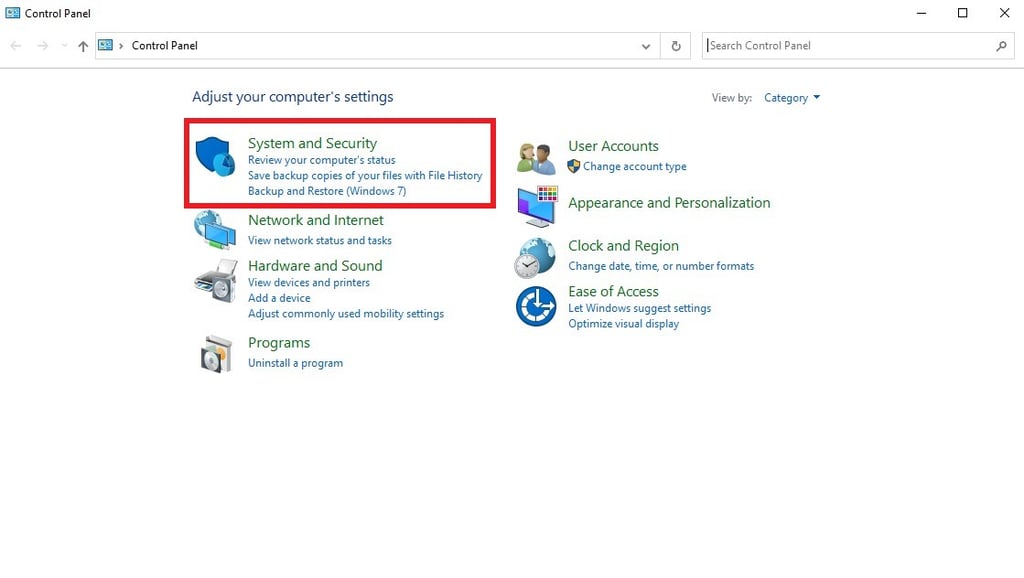Screen dimensions: 1024x578
Task: Expand the address bar breadcrumb chevron
Action: pyautogui.click(x=121, y=46)
